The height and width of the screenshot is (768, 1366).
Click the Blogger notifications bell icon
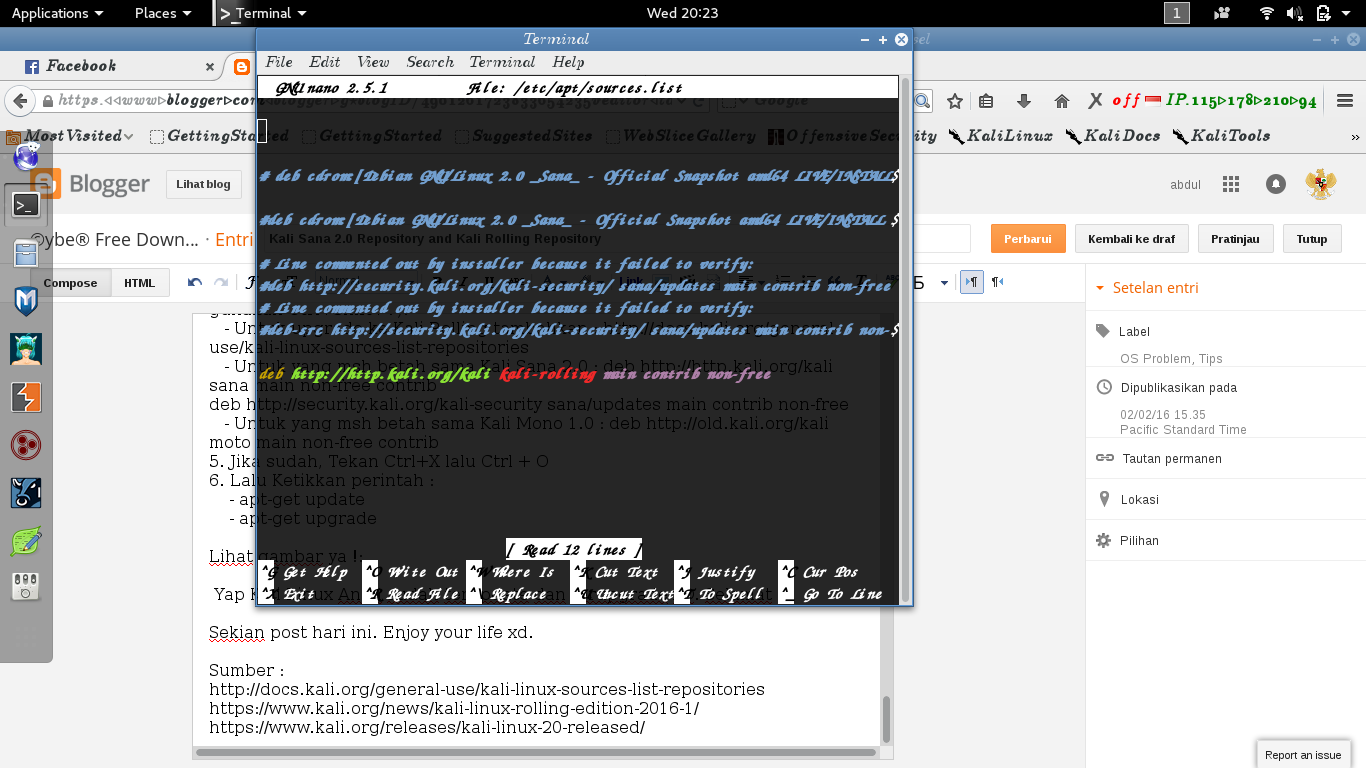(x=1275, y=184)
